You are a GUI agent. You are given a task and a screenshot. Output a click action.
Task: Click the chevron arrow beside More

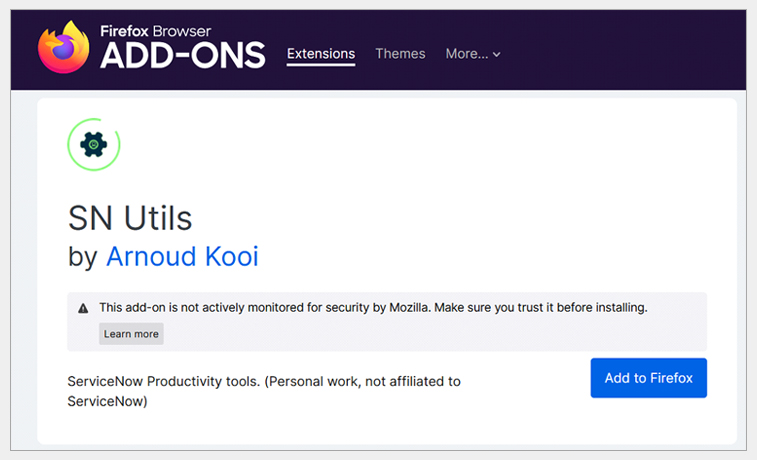pos(497,55)
